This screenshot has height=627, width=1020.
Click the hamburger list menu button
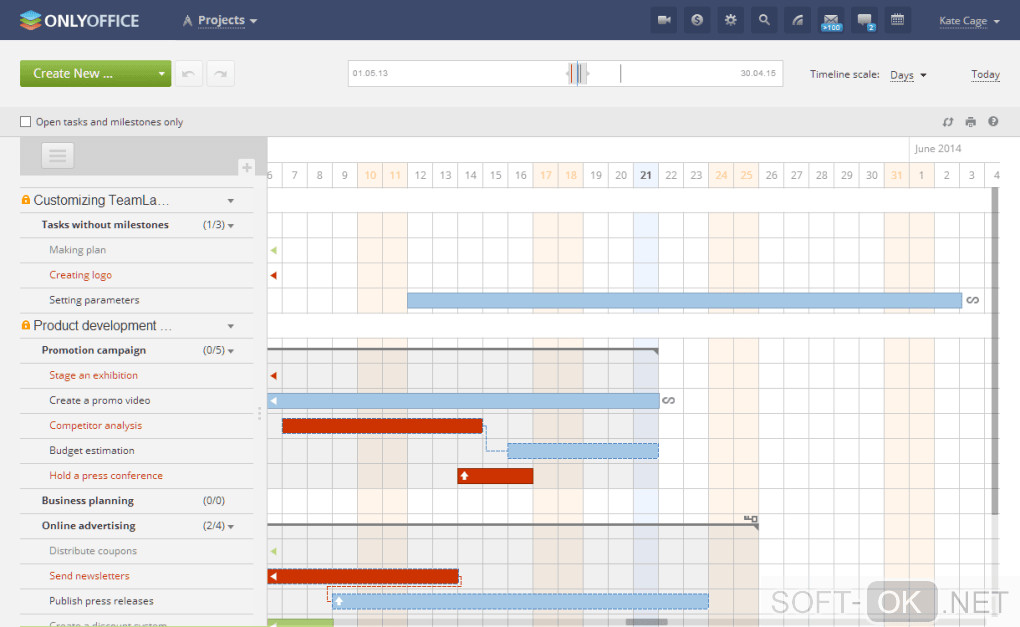58,155
